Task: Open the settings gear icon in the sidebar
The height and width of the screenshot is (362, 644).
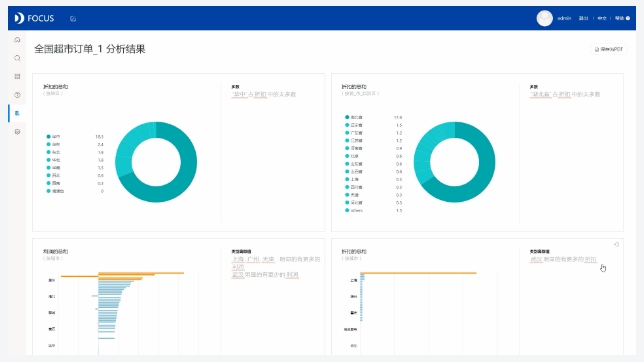Action: [17, 132]
